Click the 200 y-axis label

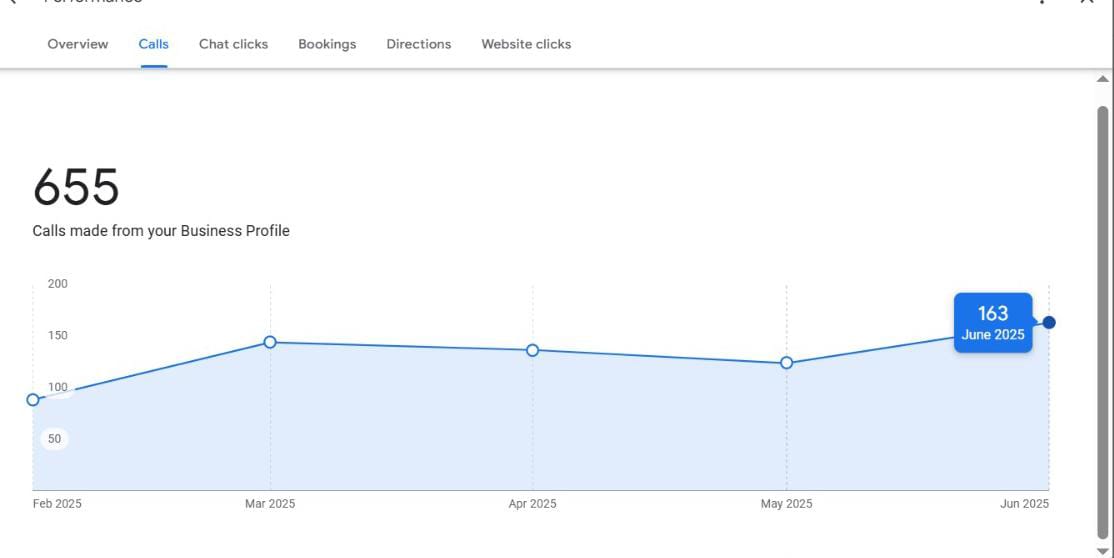click(58, 284)
